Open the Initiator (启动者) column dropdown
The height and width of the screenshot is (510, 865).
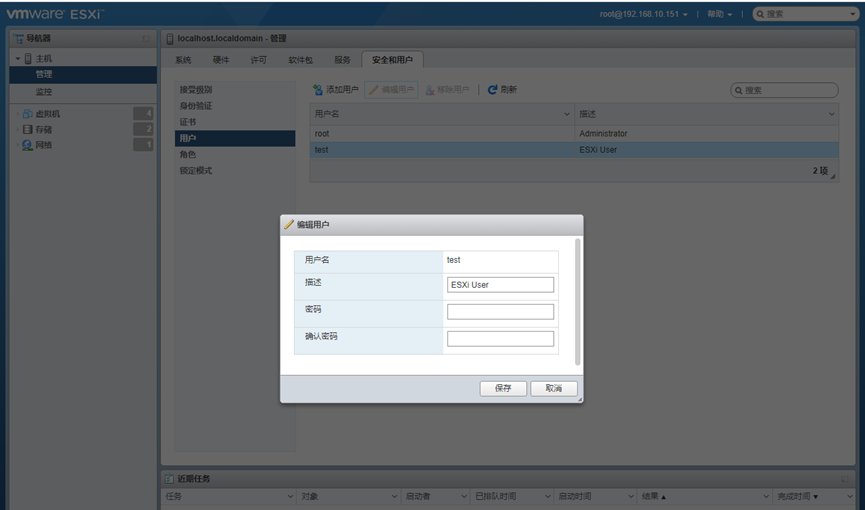464,496
